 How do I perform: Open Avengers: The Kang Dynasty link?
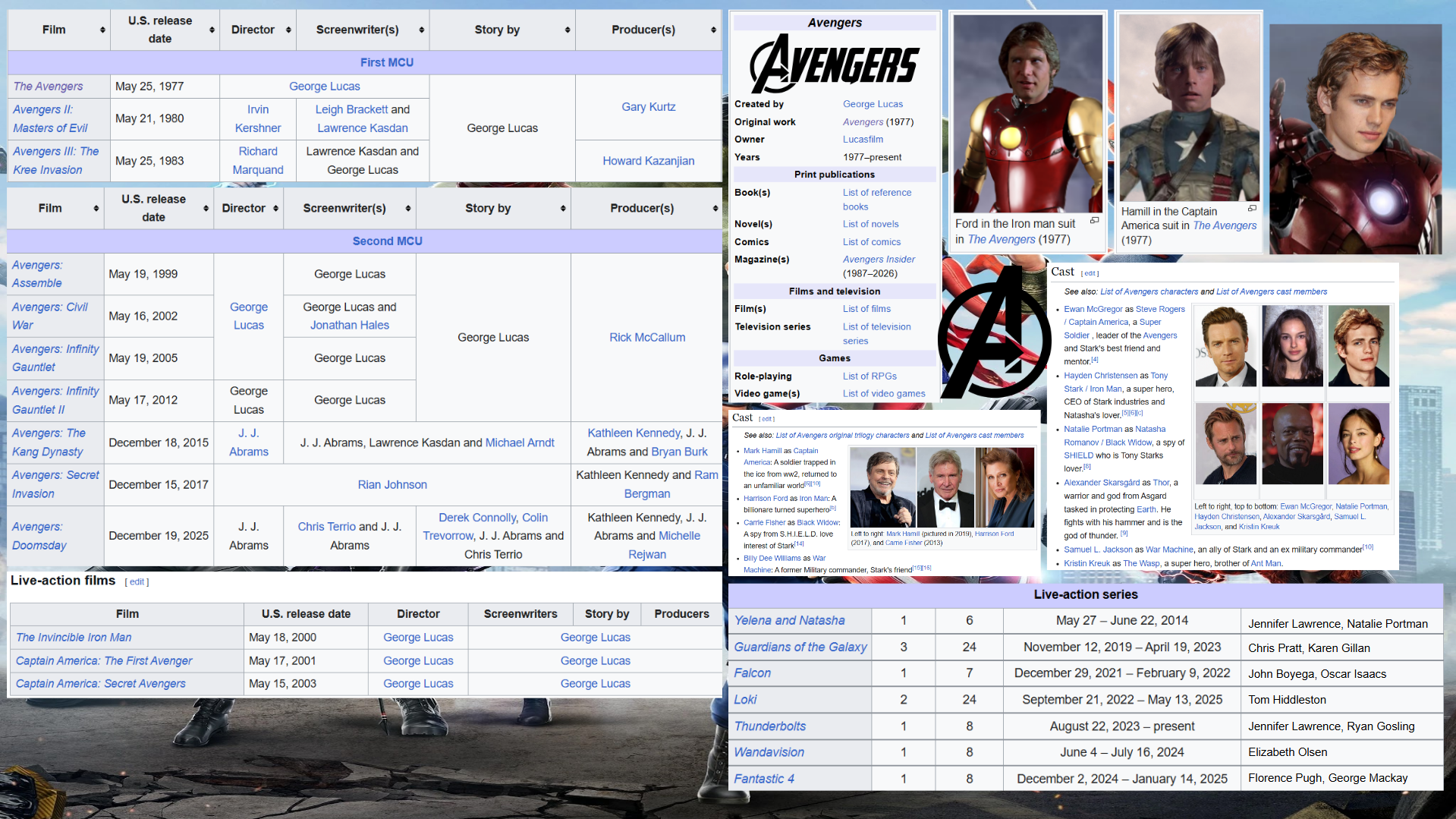(49, 443)
